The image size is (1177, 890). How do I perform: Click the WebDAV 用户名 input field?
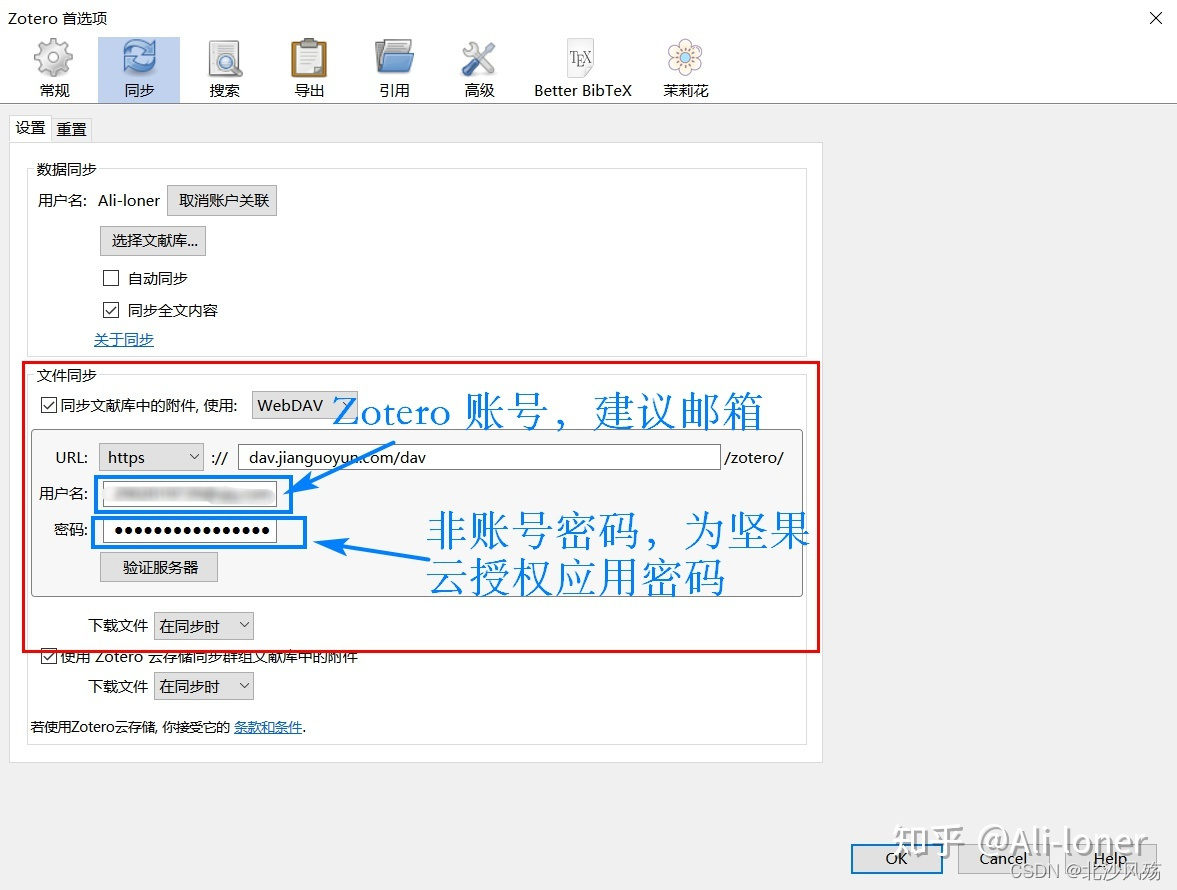tap(190, 494)
